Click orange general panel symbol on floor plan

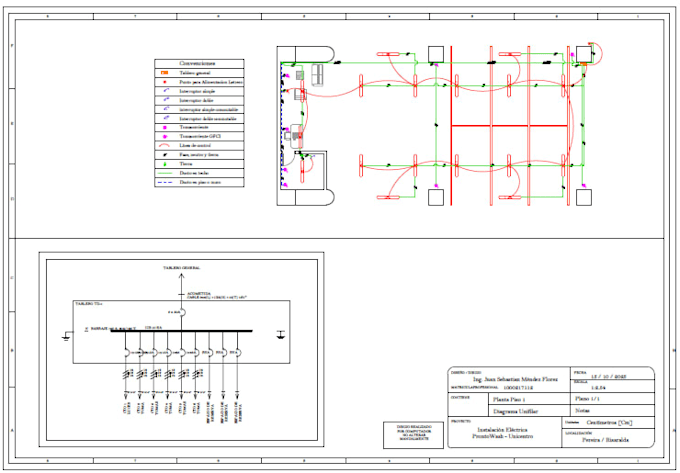coord(584,64)
